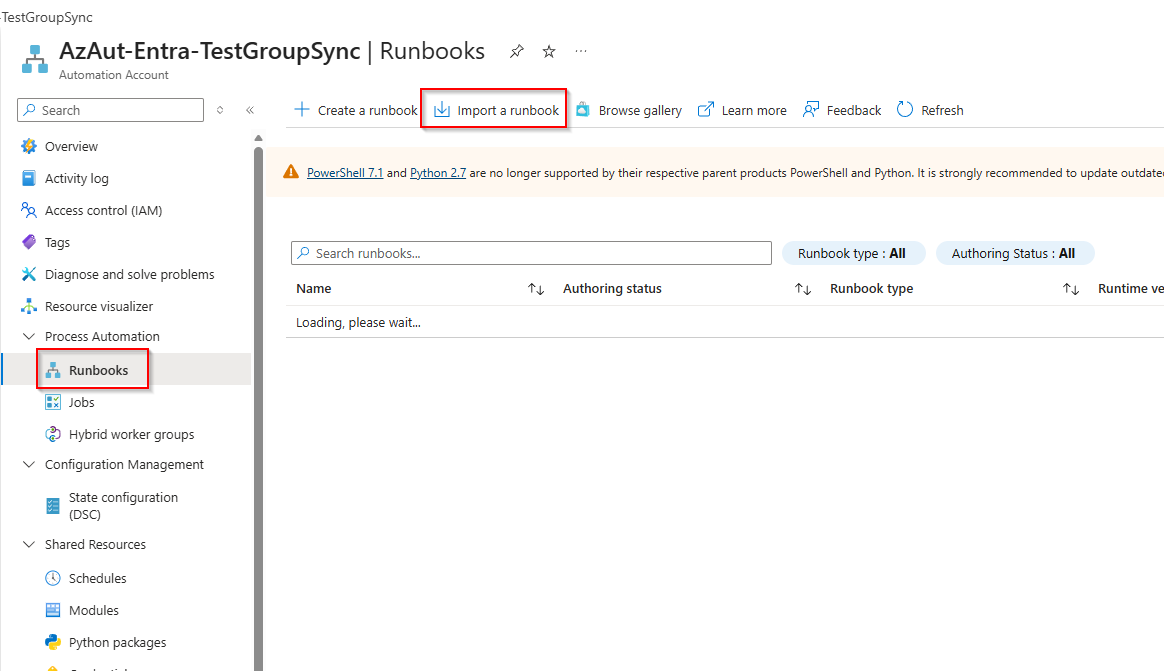Click the Browse gallery bag icon
The image size is (1164, 671).
583,110
